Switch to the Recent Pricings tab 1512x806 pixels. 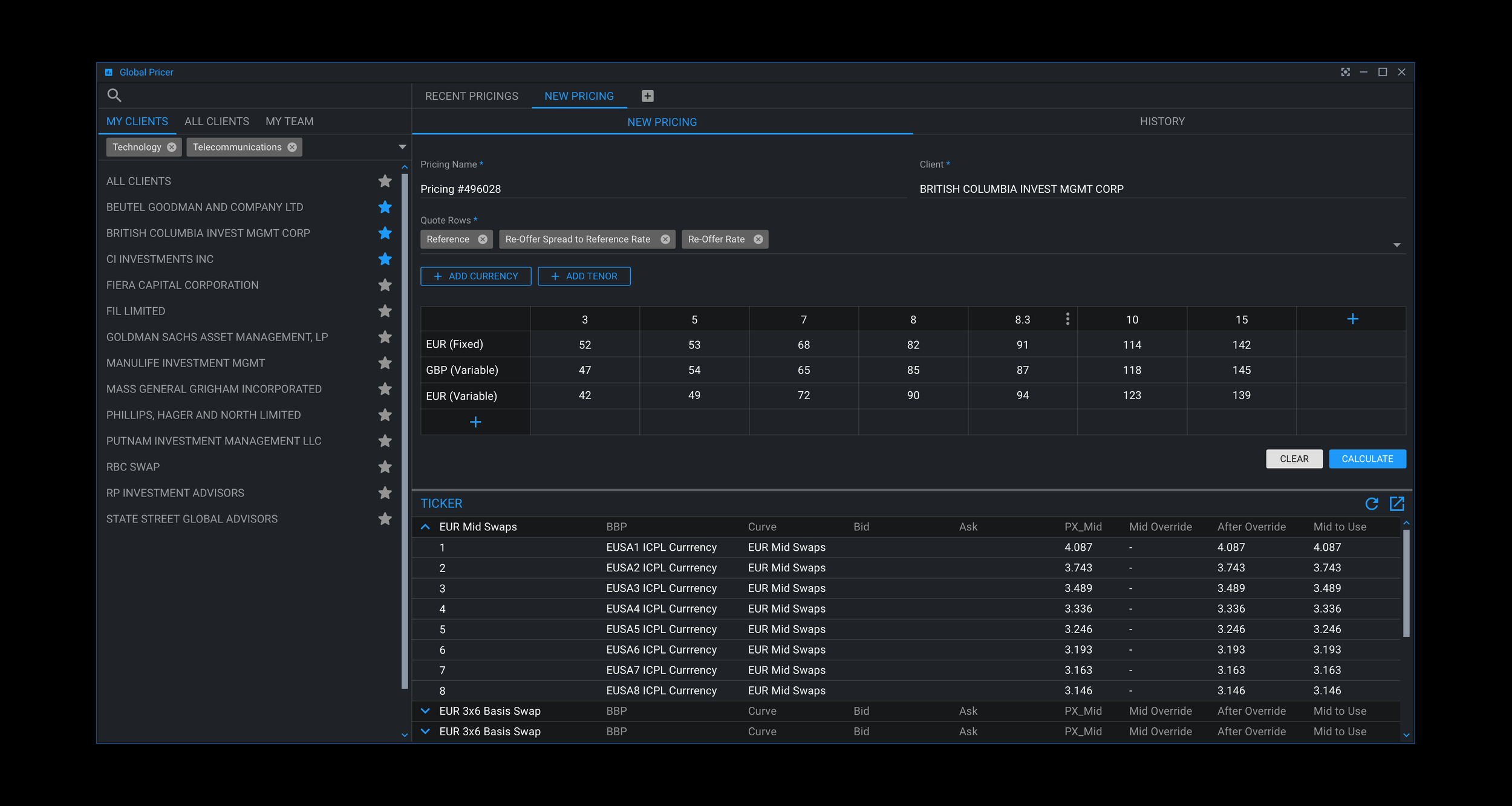click(471, 96)
